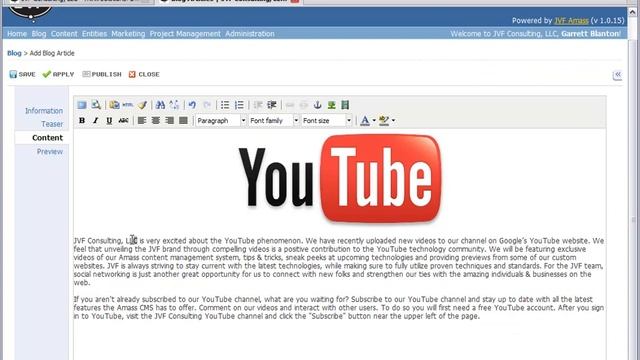Open the Paragraph format dropdown
This screenshot has height=360, width=640.
click(221, 120)
